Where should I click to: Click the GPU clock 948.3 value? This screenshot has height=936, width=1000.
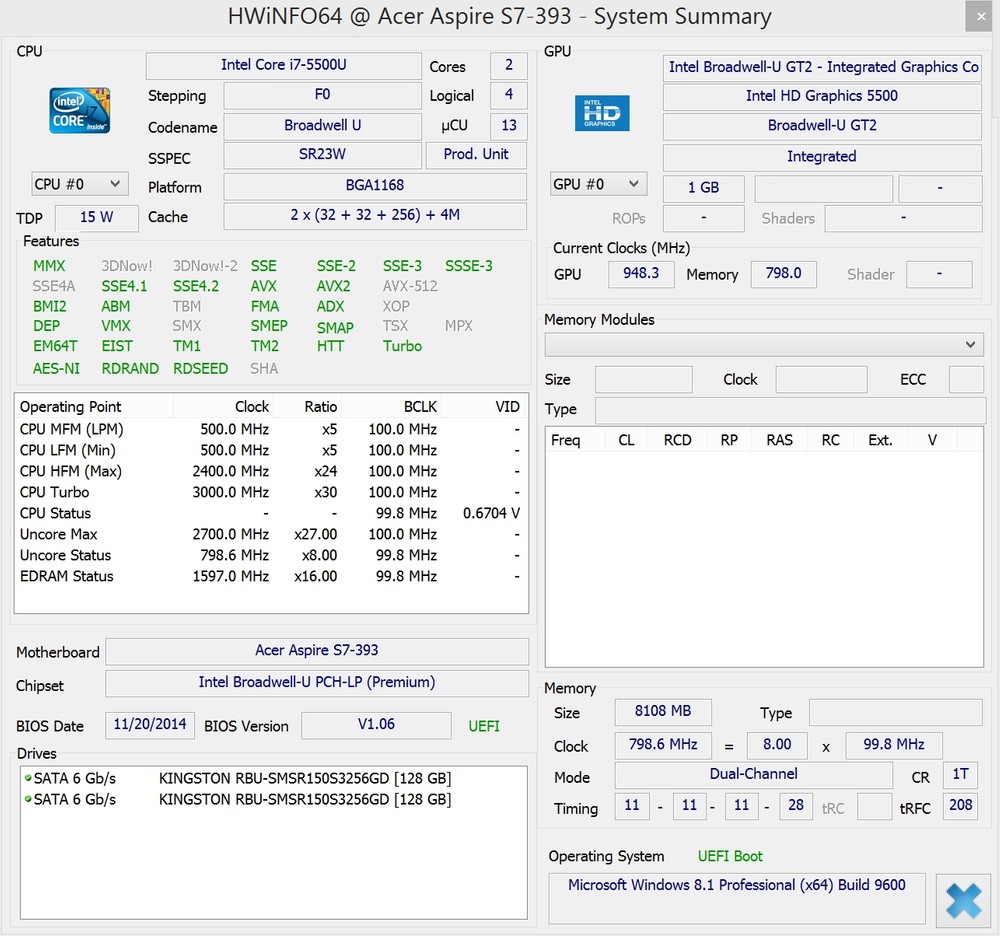[641, 274]
